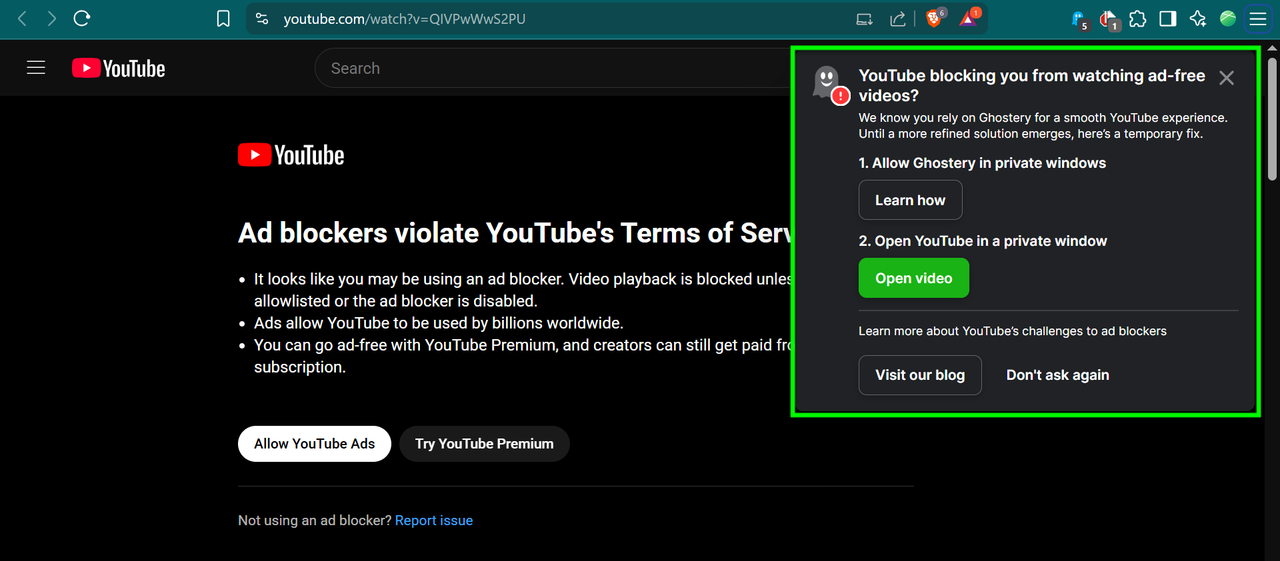Image resolution: width=1280 pixels, height=561 pixels.
Task: Open the Leo AI sparkle icon
Action: click(x=1198, y=19)
